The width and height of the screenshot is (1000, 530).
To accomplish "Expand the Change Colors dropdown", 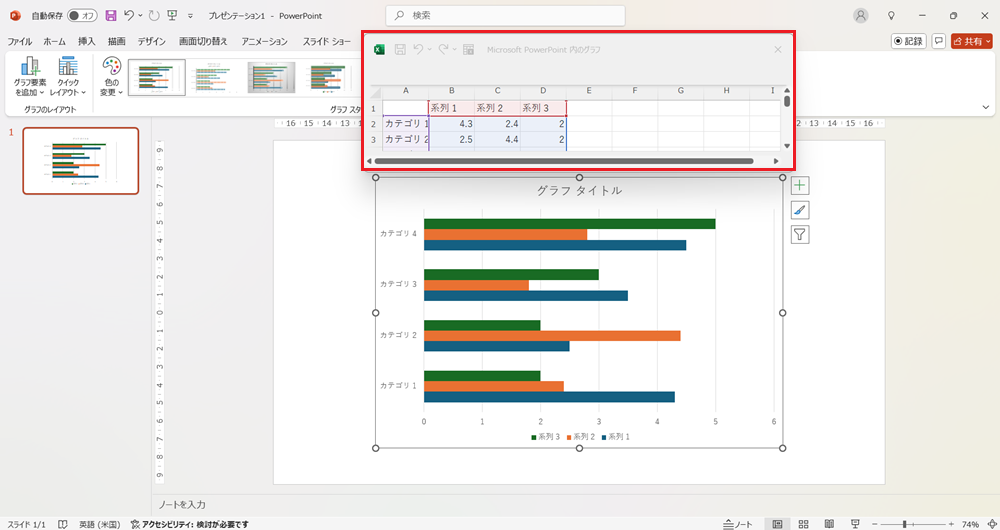I will click(x=111, y=77).
